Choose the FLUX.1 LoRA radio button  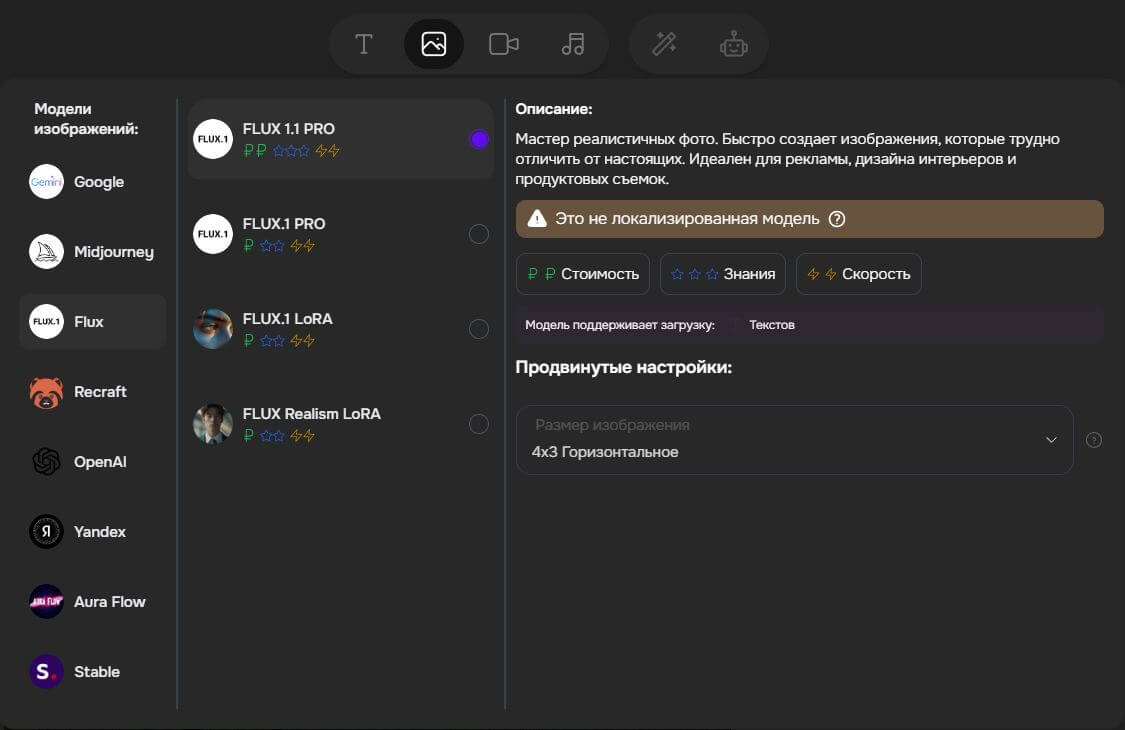pyautogui.click(x=479, y=329)
